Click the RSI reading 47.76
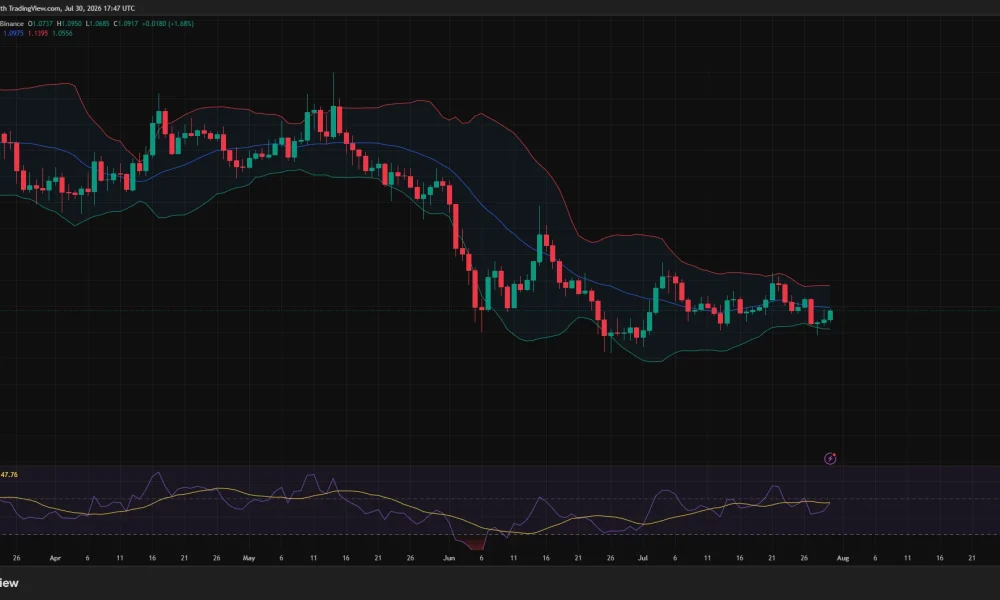This screenshot has width=1000, height=600. [9, 474]
